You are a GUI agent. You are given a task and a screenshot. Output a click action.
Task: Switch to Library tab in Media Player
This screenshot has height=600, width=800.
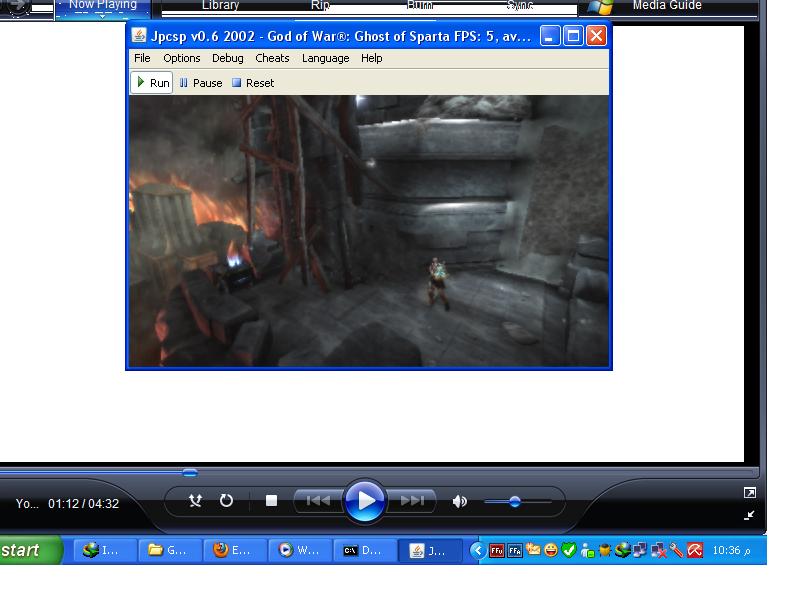point(220,5)
